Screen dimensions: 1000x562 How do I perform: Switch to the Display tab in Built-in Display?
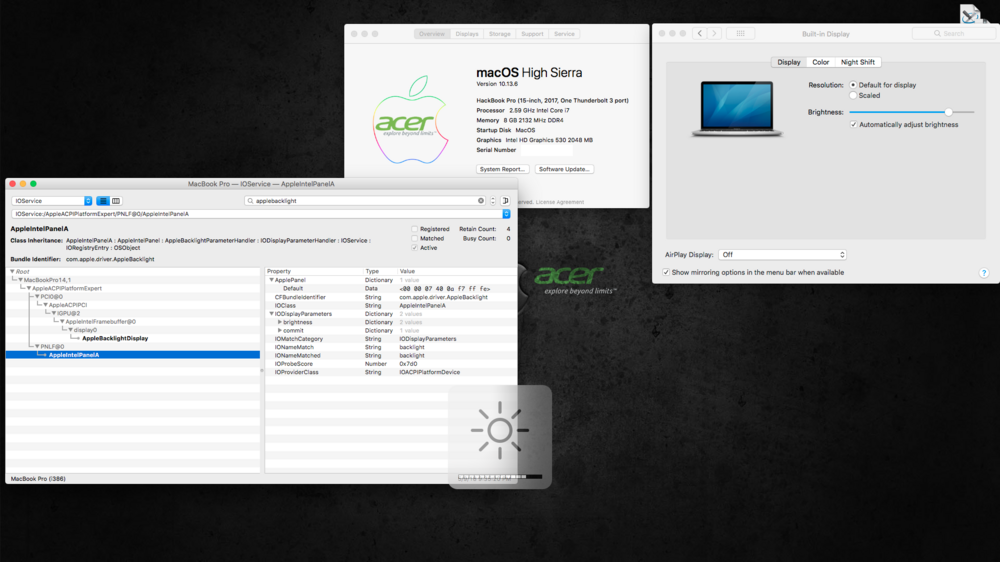(788, 63)
